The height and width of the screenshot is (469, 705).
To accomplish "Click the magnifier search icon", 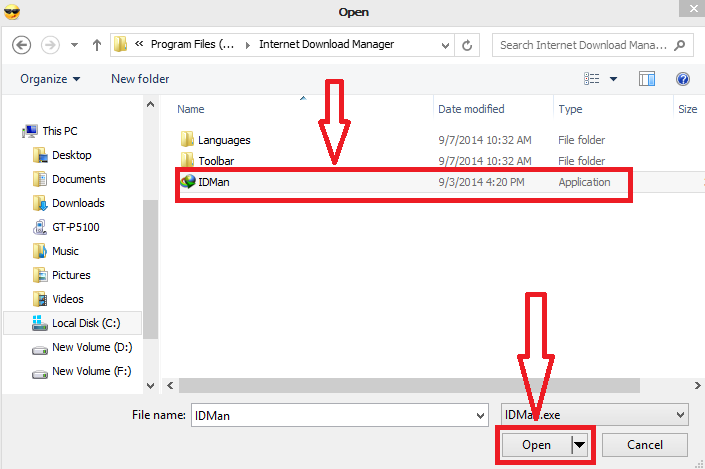I will click(680, 45).
